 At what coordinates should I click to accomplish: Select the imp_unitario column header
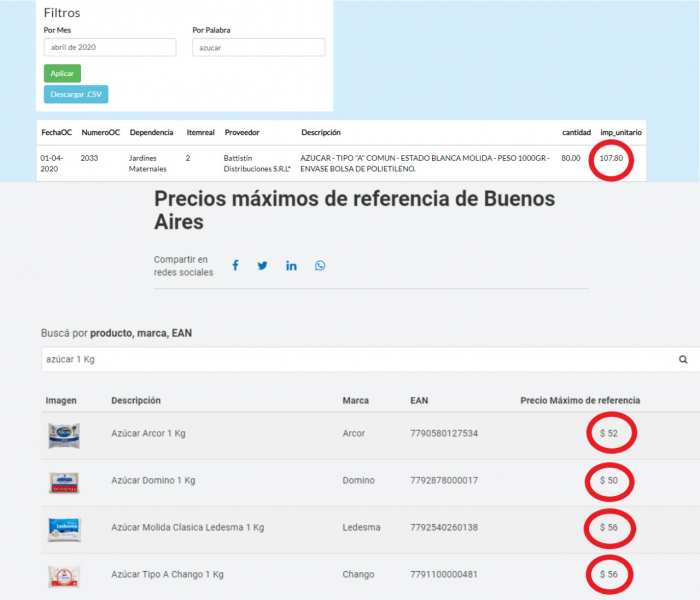621,132
